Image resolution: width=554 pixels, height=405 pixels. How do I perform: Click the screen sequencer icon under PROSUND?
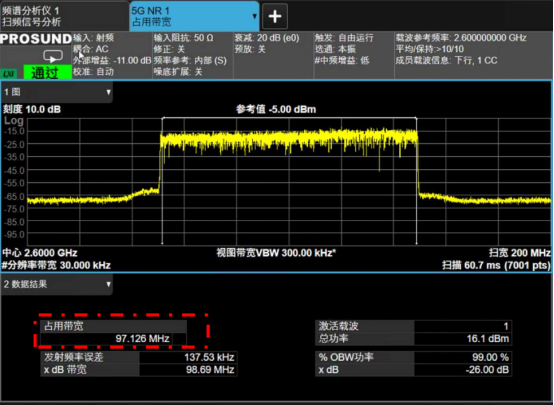53,56
